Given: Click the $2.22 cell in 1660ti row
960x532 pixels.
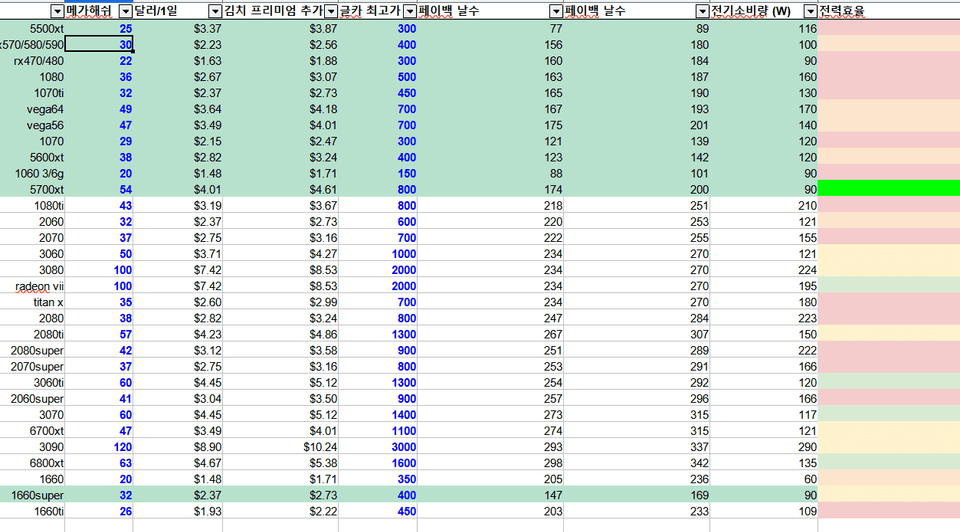Looking at the screenshot, I should coord(280,511).
